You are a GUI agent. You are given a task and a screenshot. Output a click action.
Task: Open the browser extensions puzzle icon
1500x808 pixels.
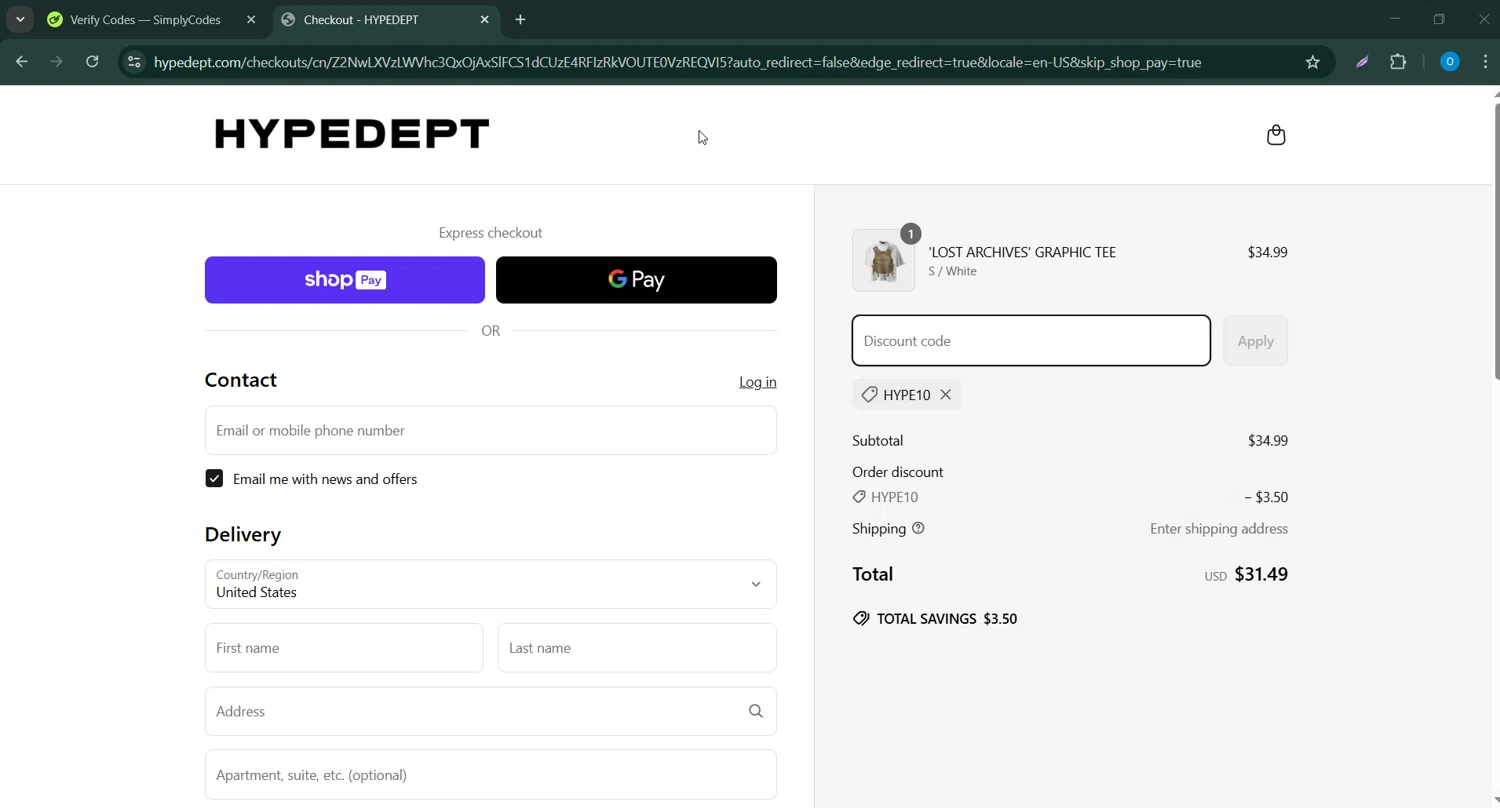coord(1398,62)
